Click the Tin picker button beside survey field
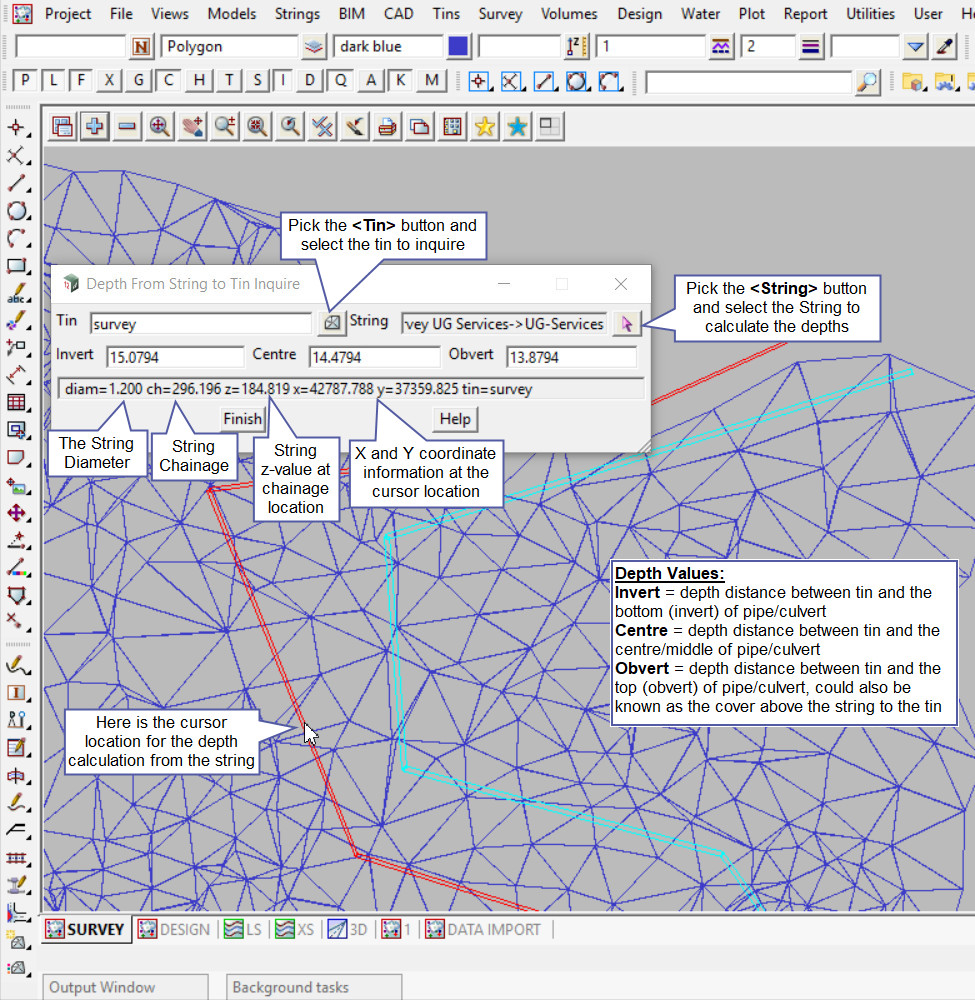This screenshot has height=1000, width=975. (x=332, y=323)
